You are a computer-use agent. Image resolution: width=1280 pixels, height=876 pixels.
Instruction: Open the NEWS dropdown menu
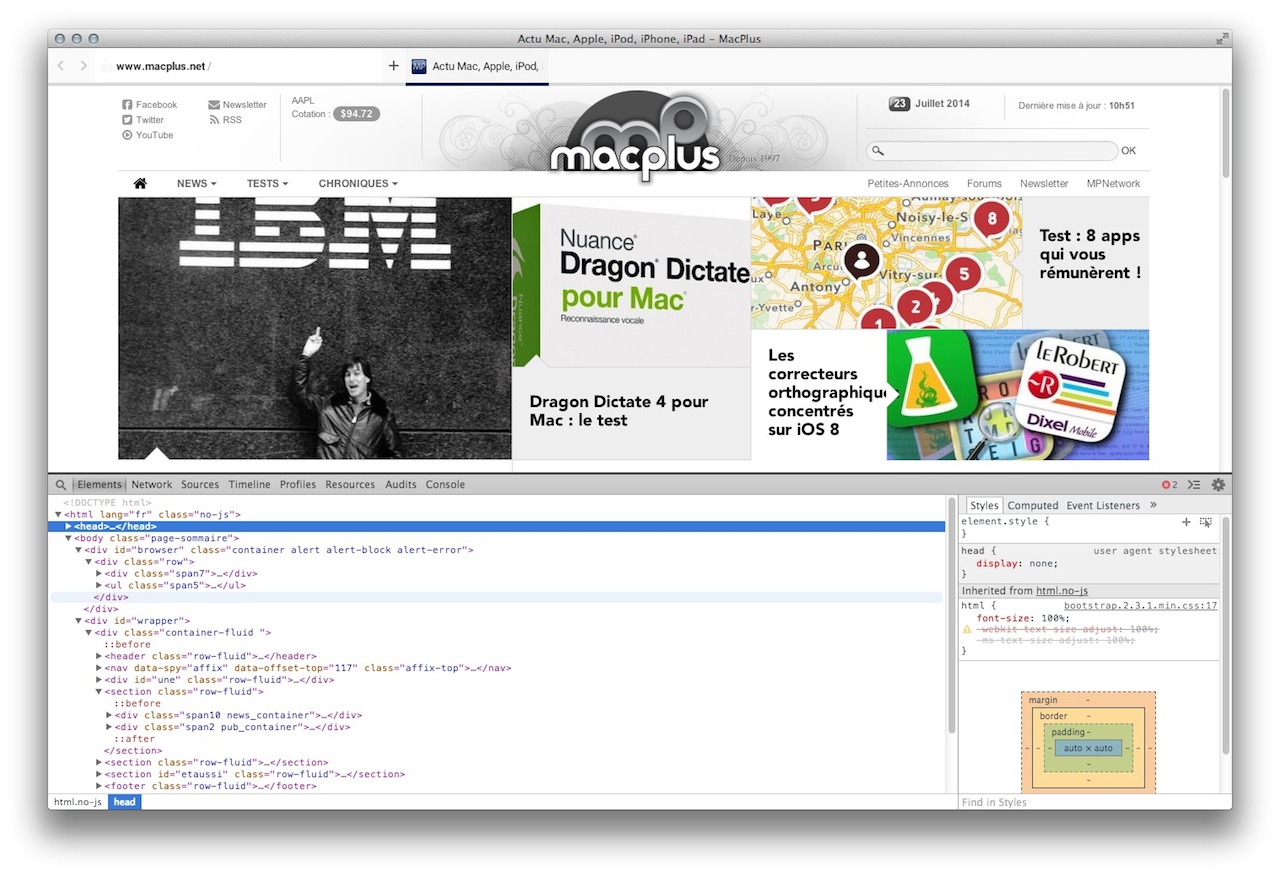click(x=197, y=184)
